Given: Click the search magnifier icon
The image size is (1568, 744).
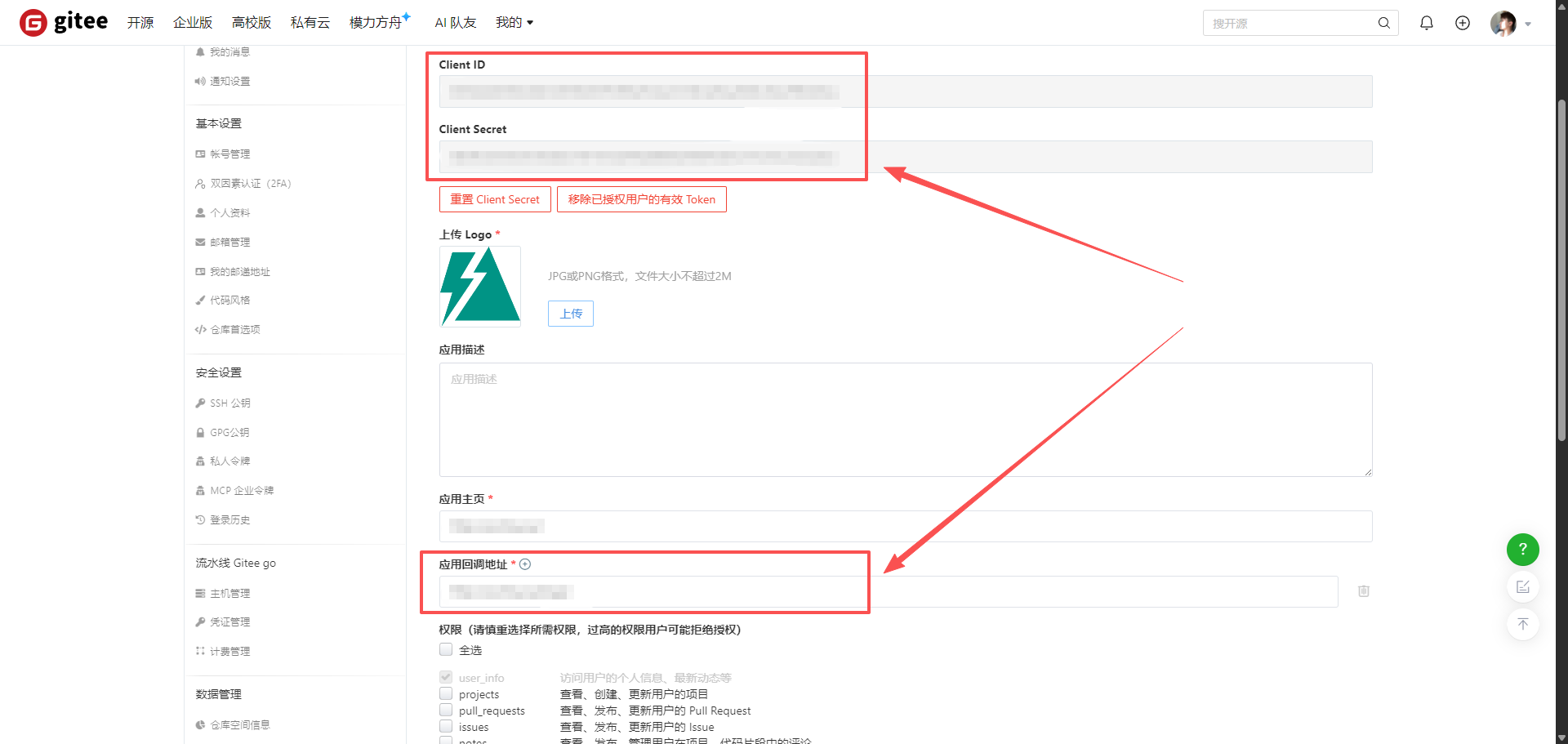Looking at the screenshot, I should coord(1383,23).
